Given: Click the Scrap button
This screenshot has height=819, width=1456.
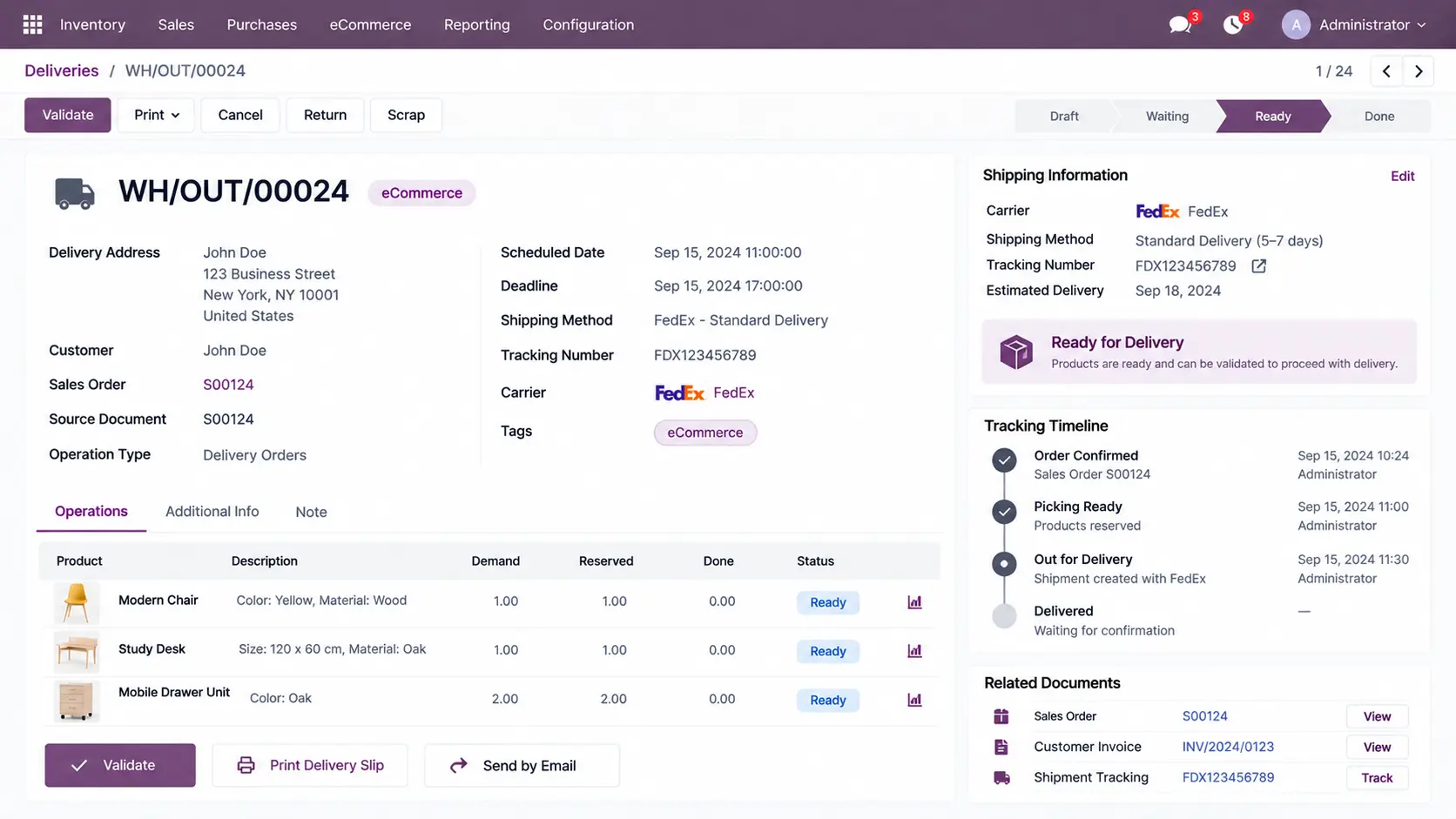Looking at the screenshot, I should (x=406, y=115).
